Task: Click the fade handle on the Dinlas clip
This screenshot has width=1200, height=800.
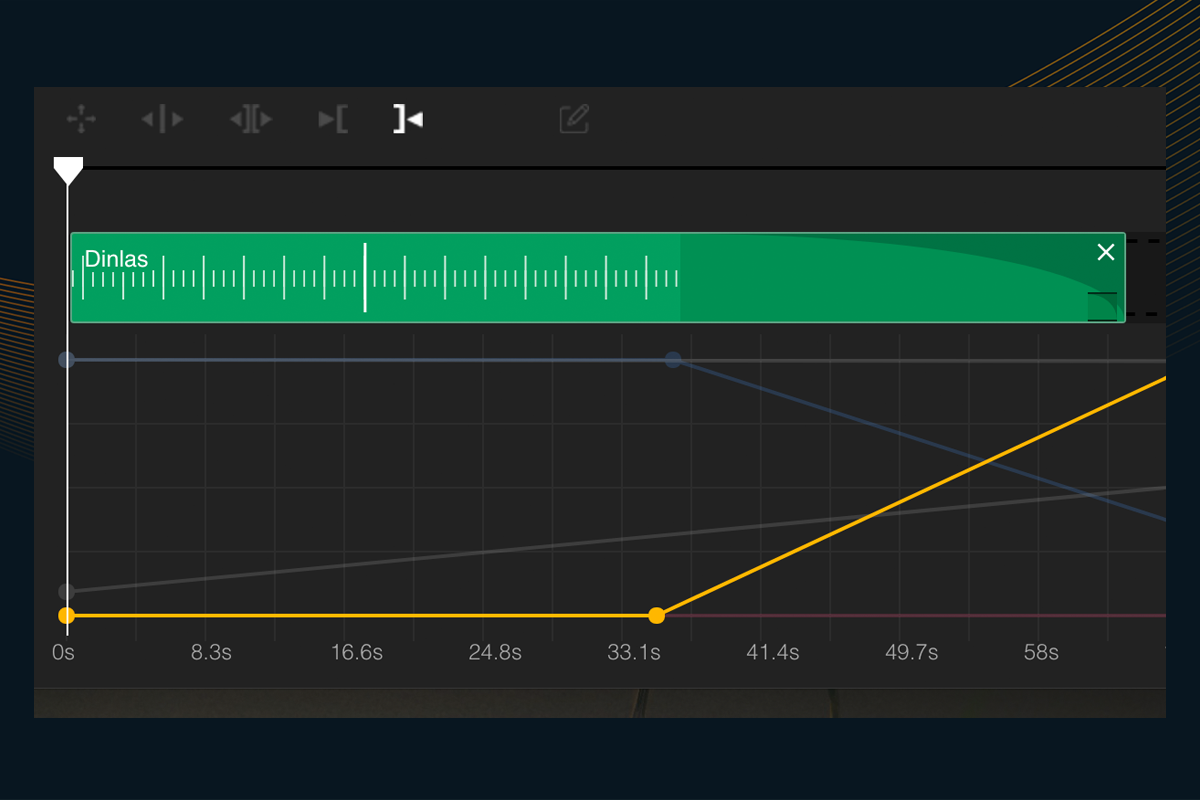Action: [1102, 306]
